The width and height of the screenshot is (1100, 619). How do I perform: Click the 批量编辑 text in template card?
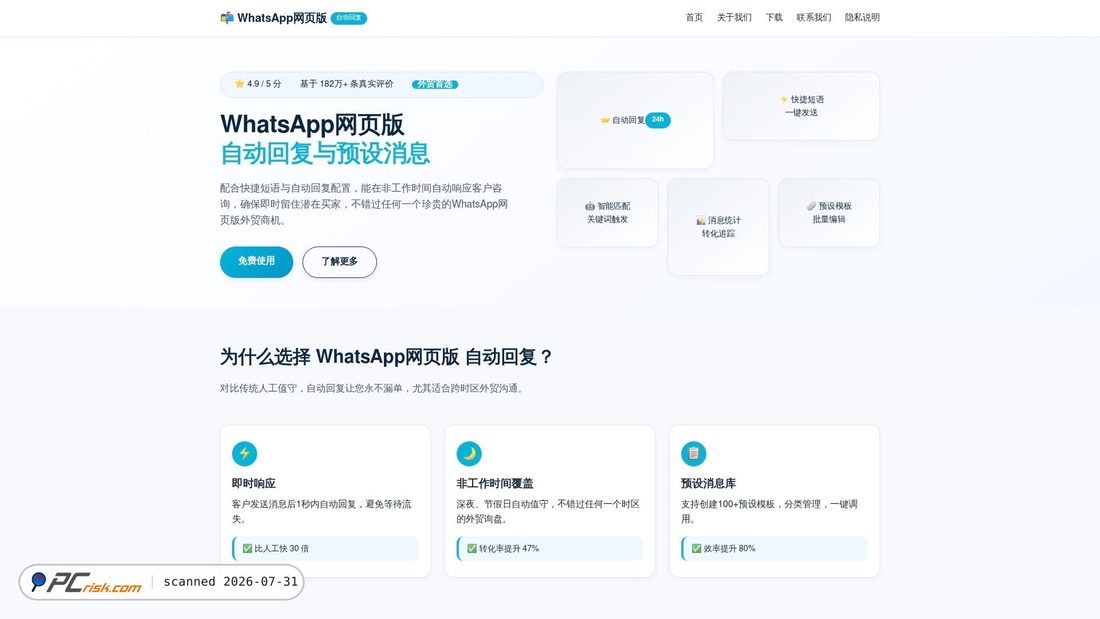(x=829, y=219)
